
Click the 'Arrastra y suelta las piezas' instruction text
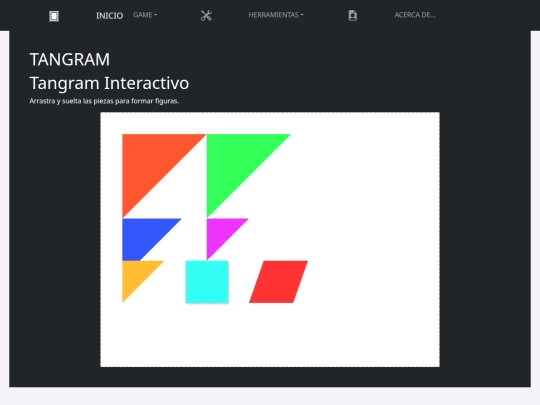pyautogui.click(x=104, y=101)
